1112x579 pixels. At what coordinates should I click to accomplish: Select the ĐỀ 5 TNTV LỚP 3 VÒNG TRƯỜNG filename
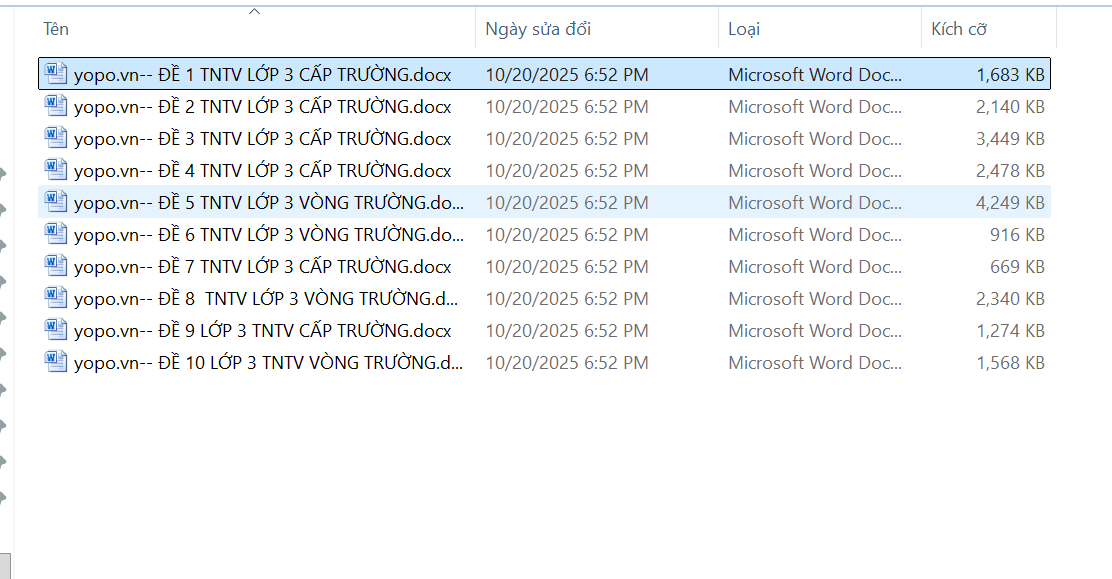pyautogui.click(x=268, y=203)
